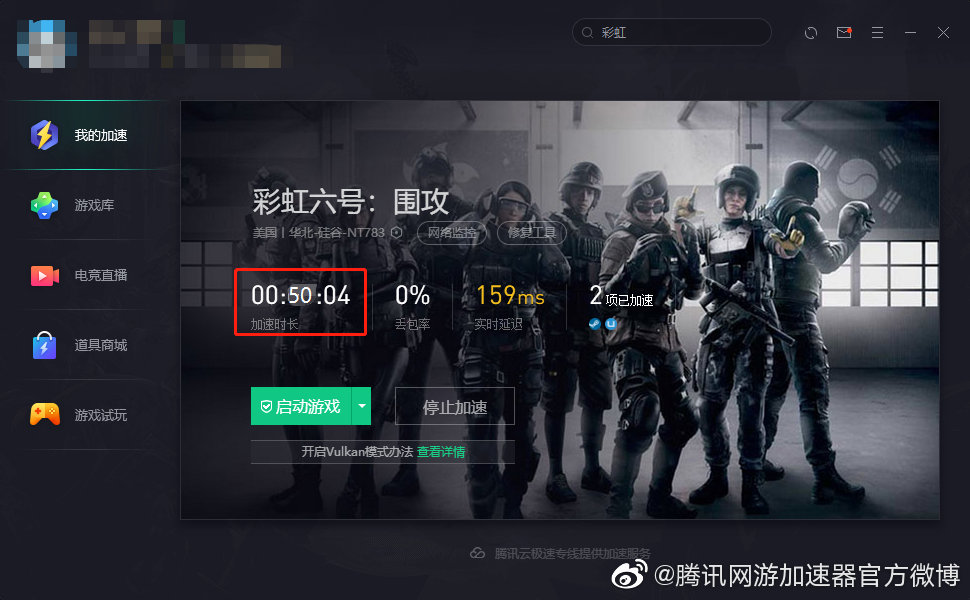
Task: Open 我的加速 lightning bolt icon
Action: click(45, 135)
